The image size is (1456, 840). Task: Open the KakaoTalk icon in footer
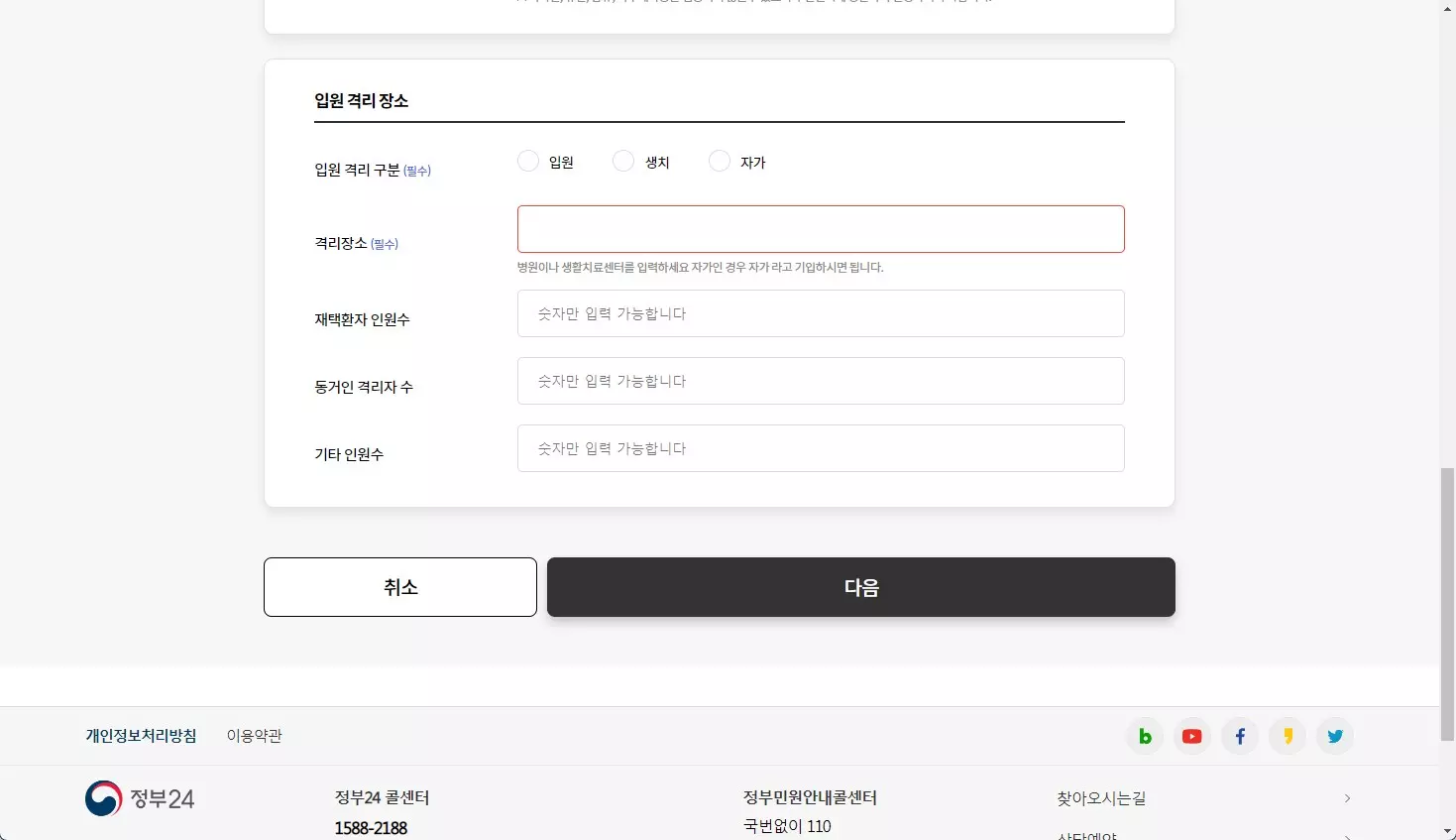coord(1287,736)
